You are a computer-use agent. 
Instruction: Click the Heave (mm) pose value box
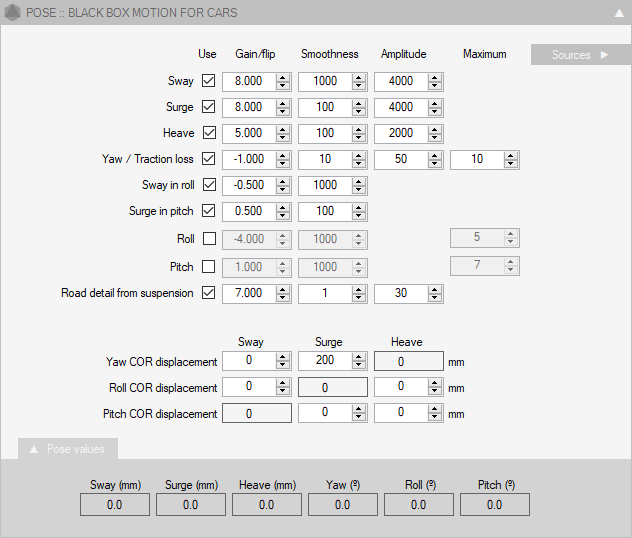[x=266, y=505]
